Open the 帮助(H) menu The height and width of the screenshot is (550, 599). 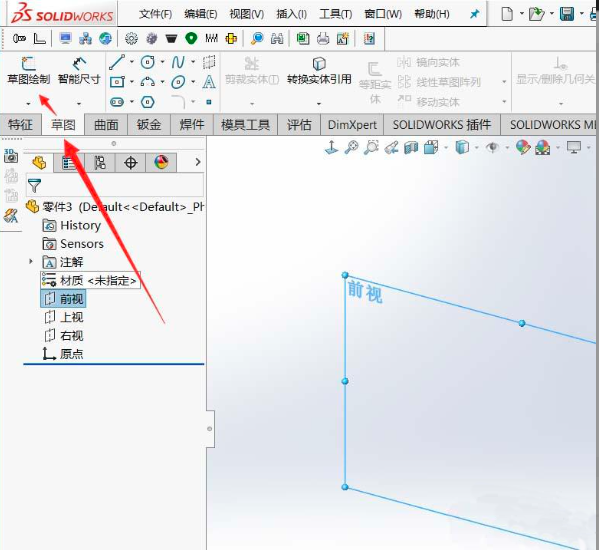432,14
